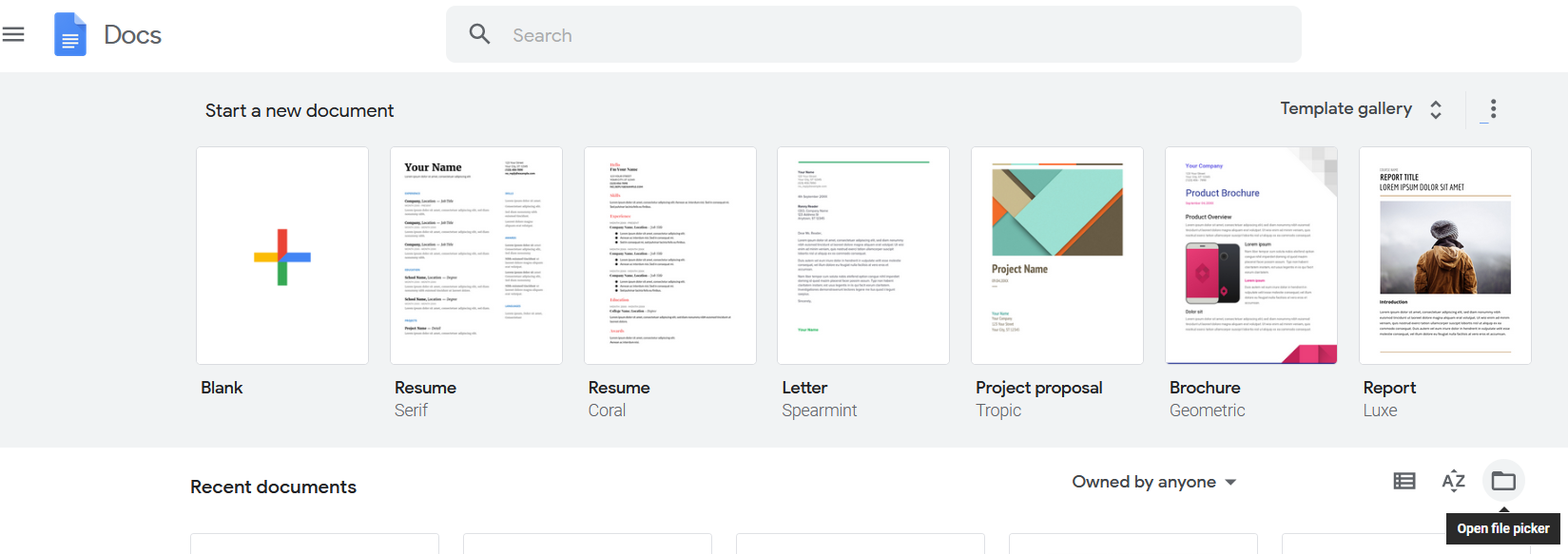Switch to list view layout
This screenshot has height=554, width=1568.
(1403, 482)
